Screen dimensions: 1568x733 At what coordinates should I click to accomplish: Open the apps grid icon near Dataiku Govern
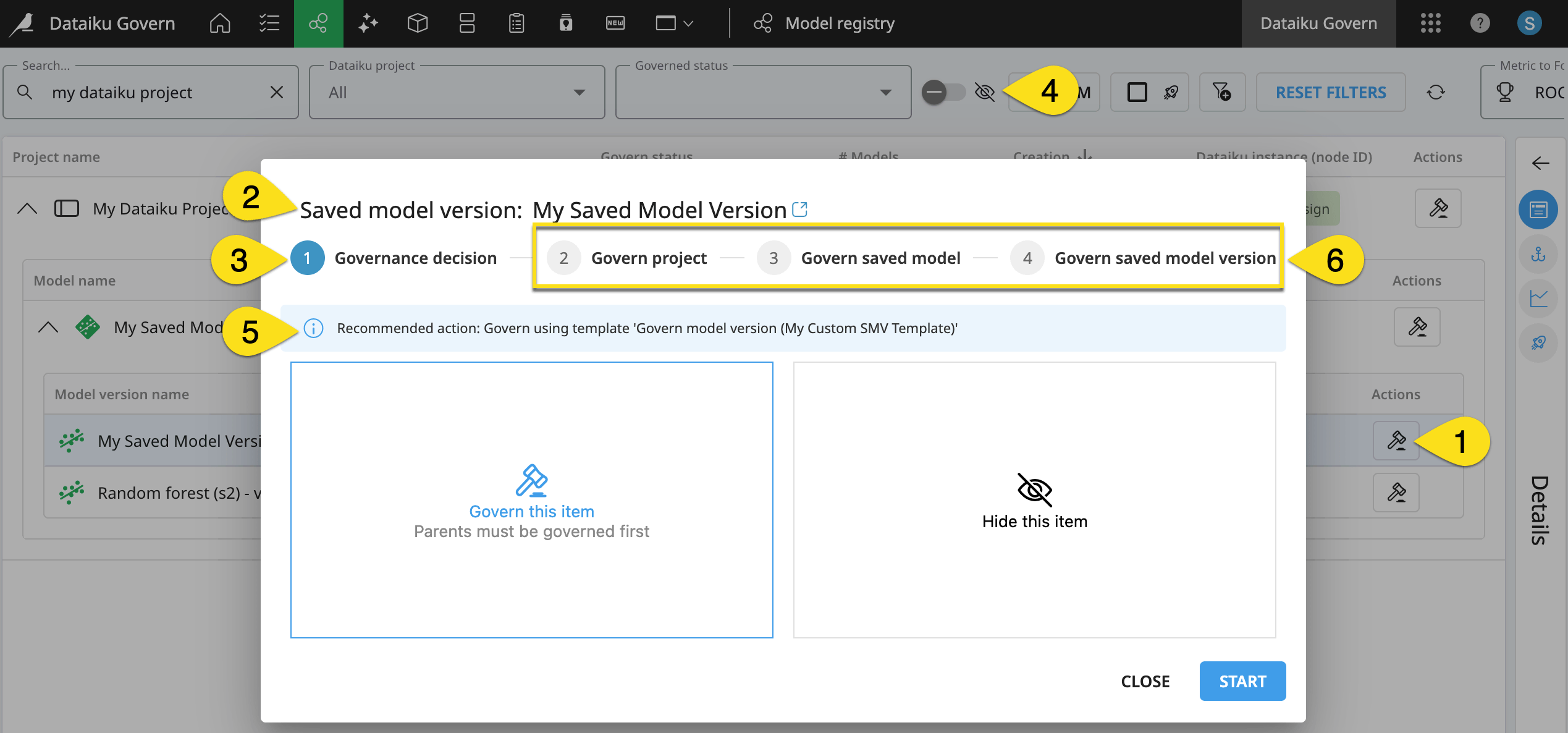(x=1431, y=23)
